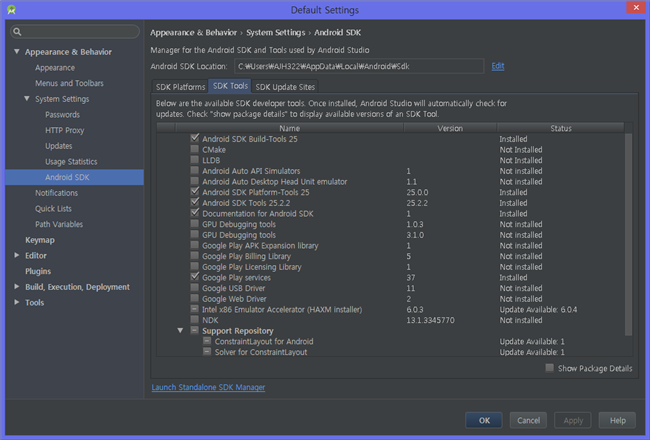Open Quick Lists settings

coord(53,209)
